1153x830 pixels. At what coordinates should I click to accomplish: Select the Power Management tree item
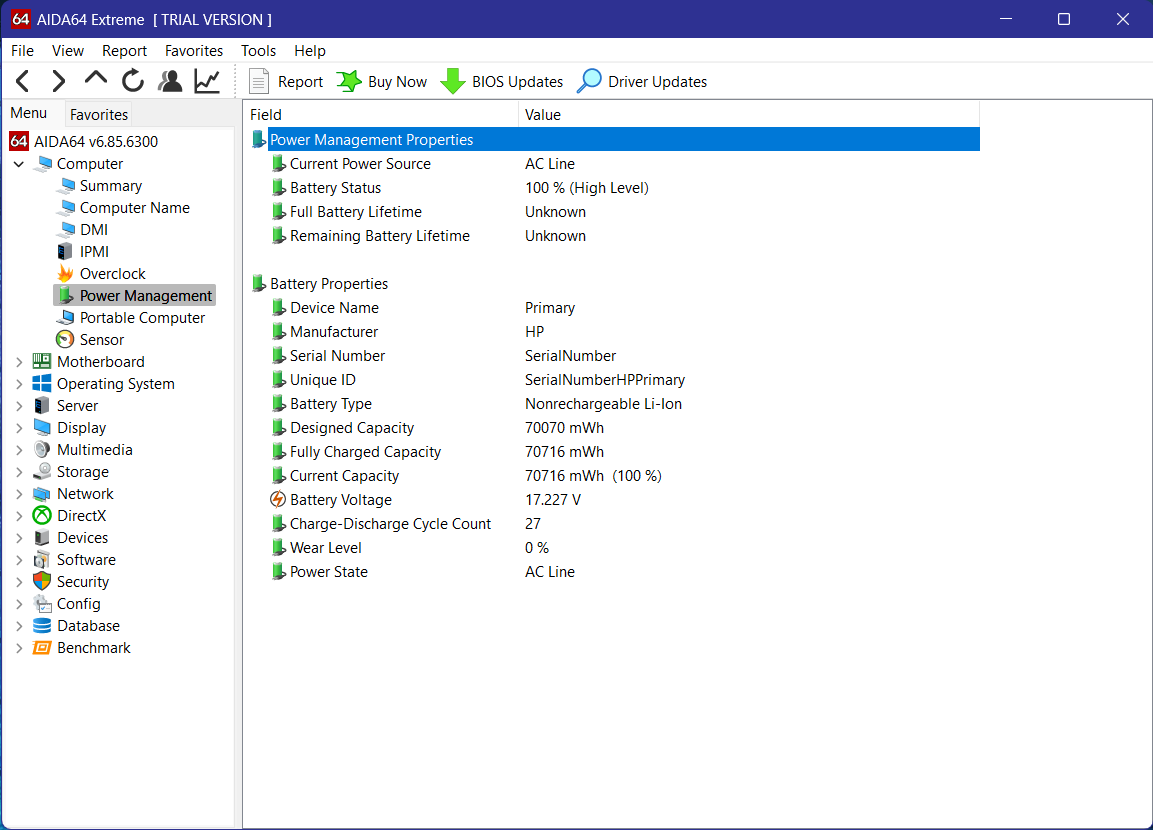(x=135, y=296)
